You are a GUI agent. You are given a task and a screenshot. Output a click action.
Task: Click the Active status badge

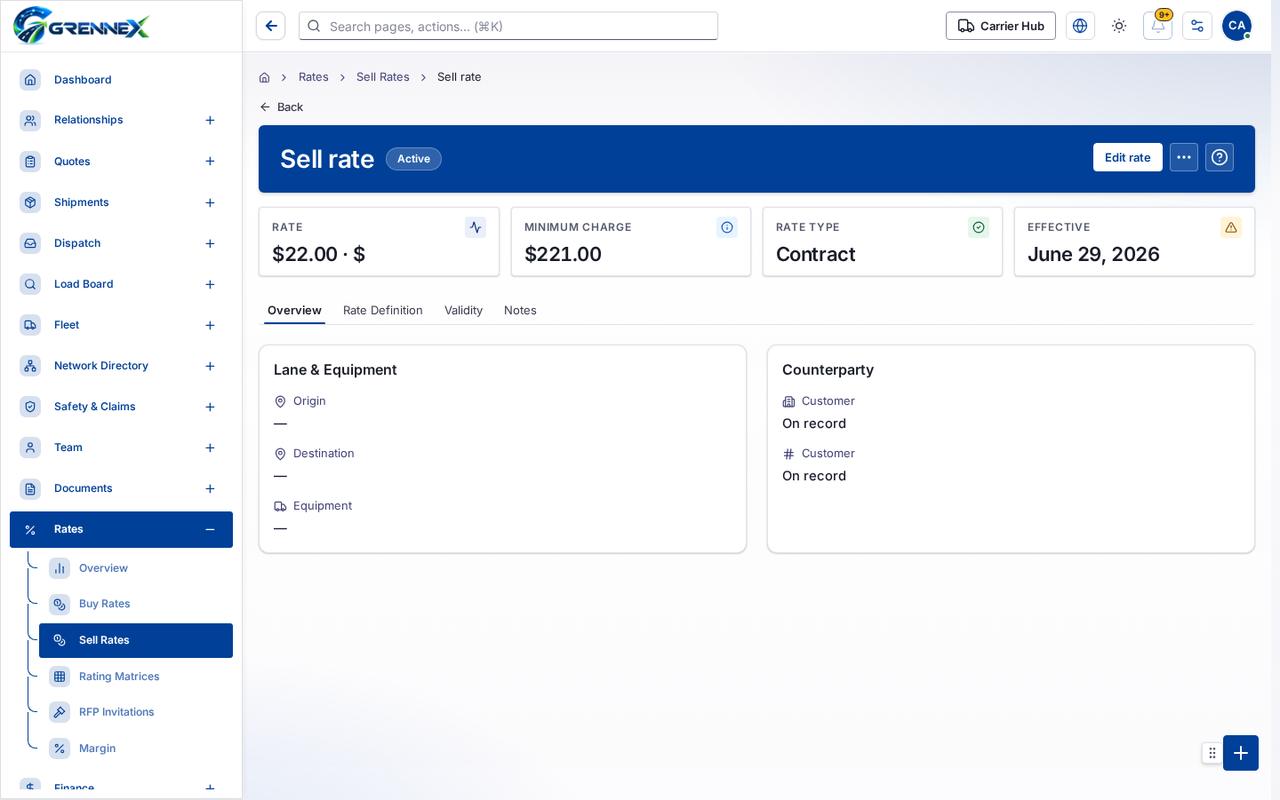pyautogui.click(x=414, y=159)
